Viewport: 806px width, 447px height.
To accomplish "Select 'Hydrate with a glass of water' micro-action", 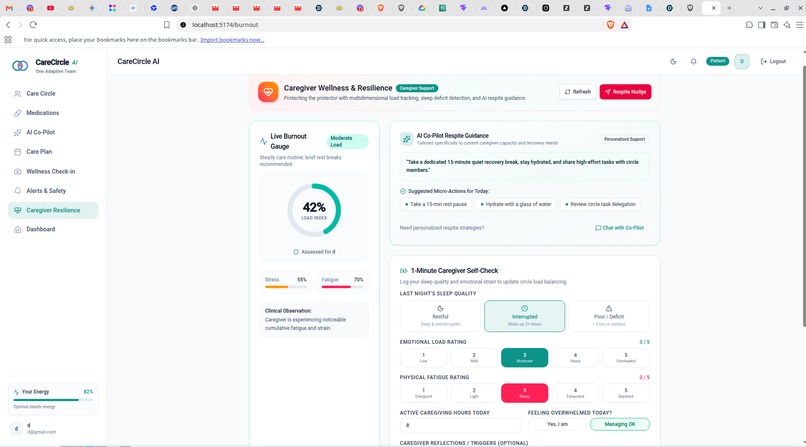I will pyautogui.click(x=516, y=204).
